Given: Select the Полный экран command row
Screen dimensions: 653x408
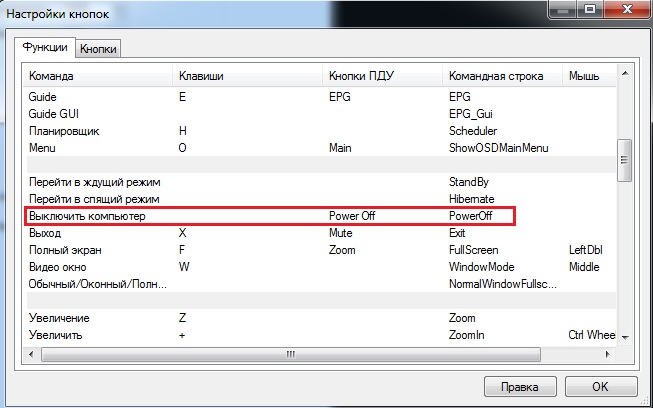Looking at the screenshot, I should 66,249.
